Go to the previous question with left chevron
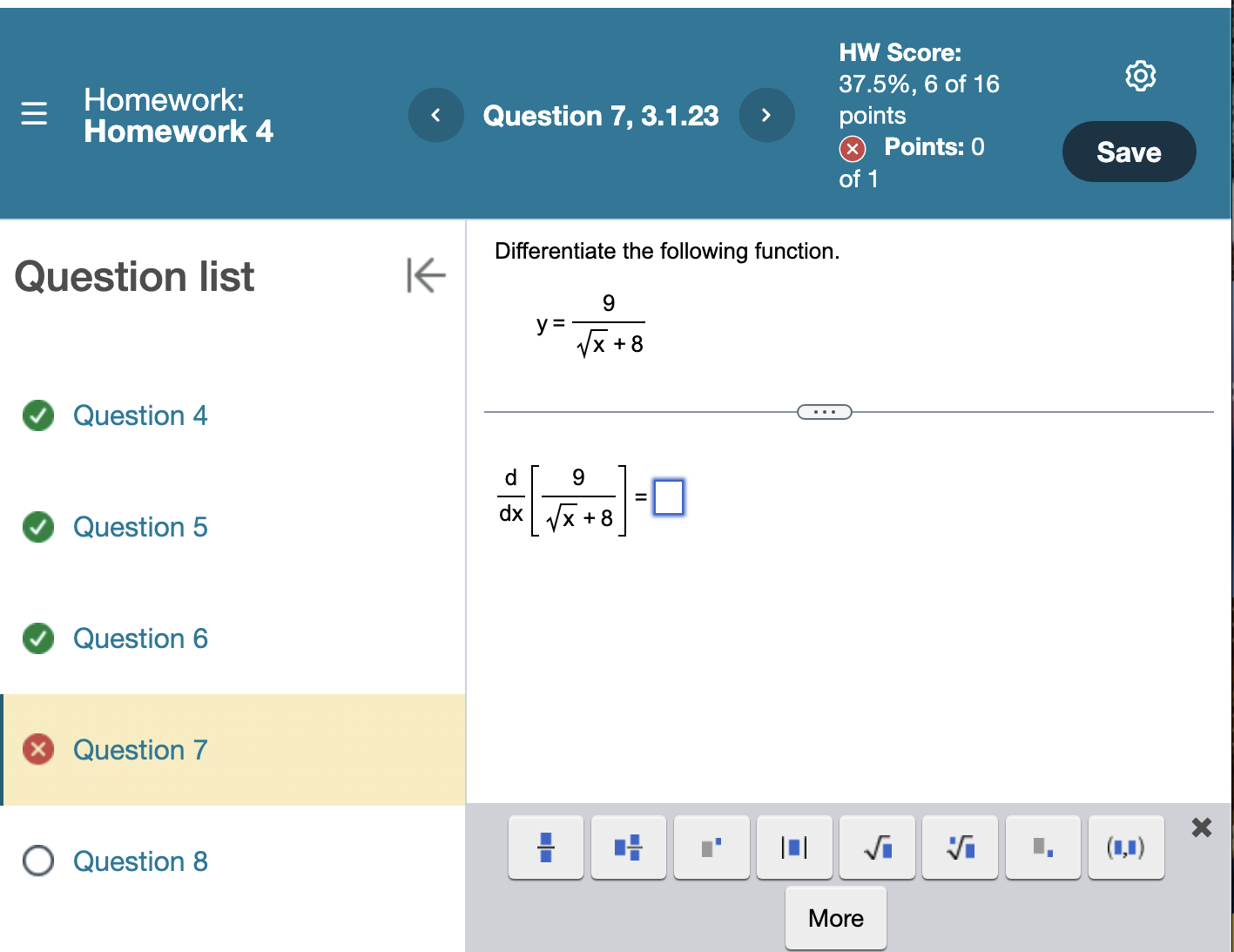This screenshot has width=1234, height=952. (x=435, y=114)
